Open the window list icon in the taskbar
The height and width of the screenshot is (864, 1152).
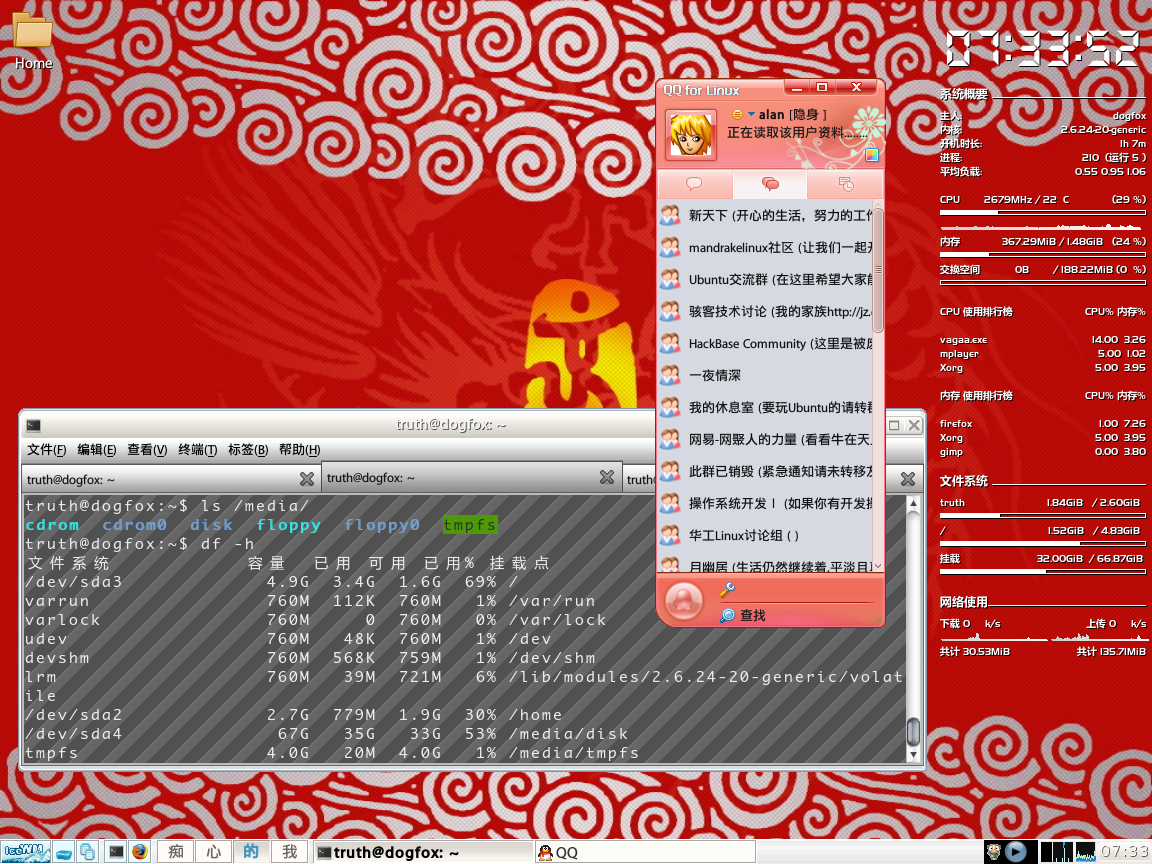[x=87, y=852]
